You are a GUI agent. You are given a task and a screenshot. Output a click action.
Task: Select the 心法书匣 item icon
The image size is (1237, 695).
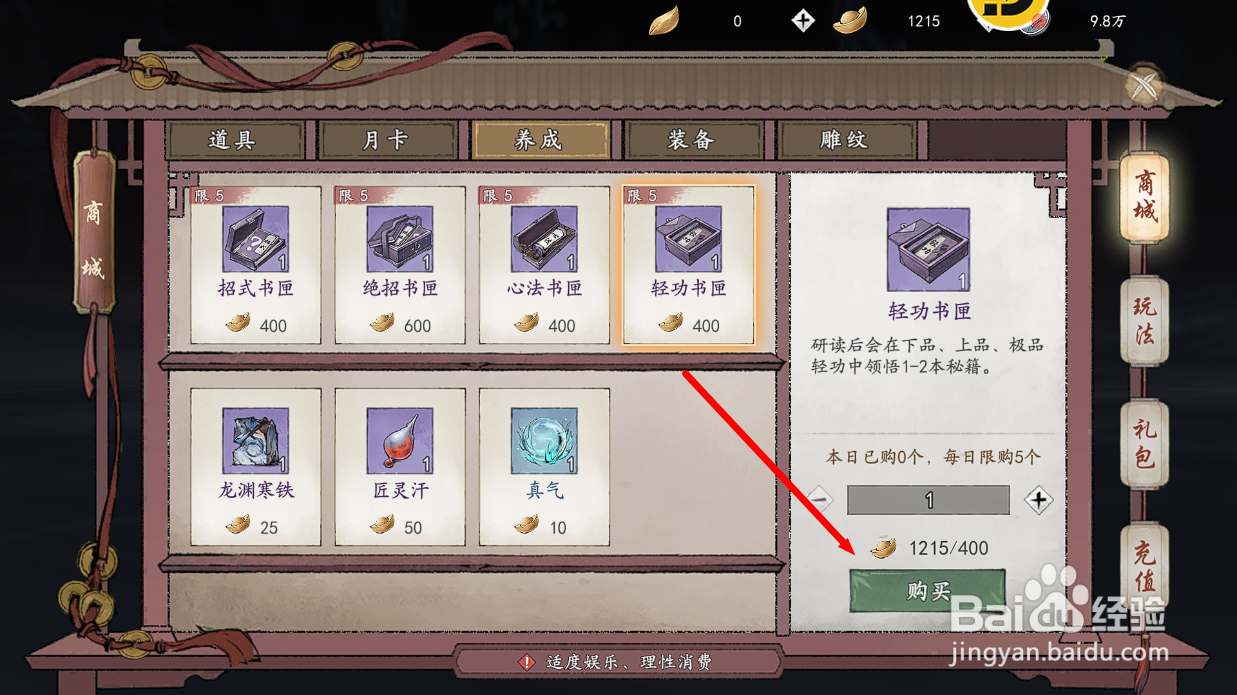(544, 239)
